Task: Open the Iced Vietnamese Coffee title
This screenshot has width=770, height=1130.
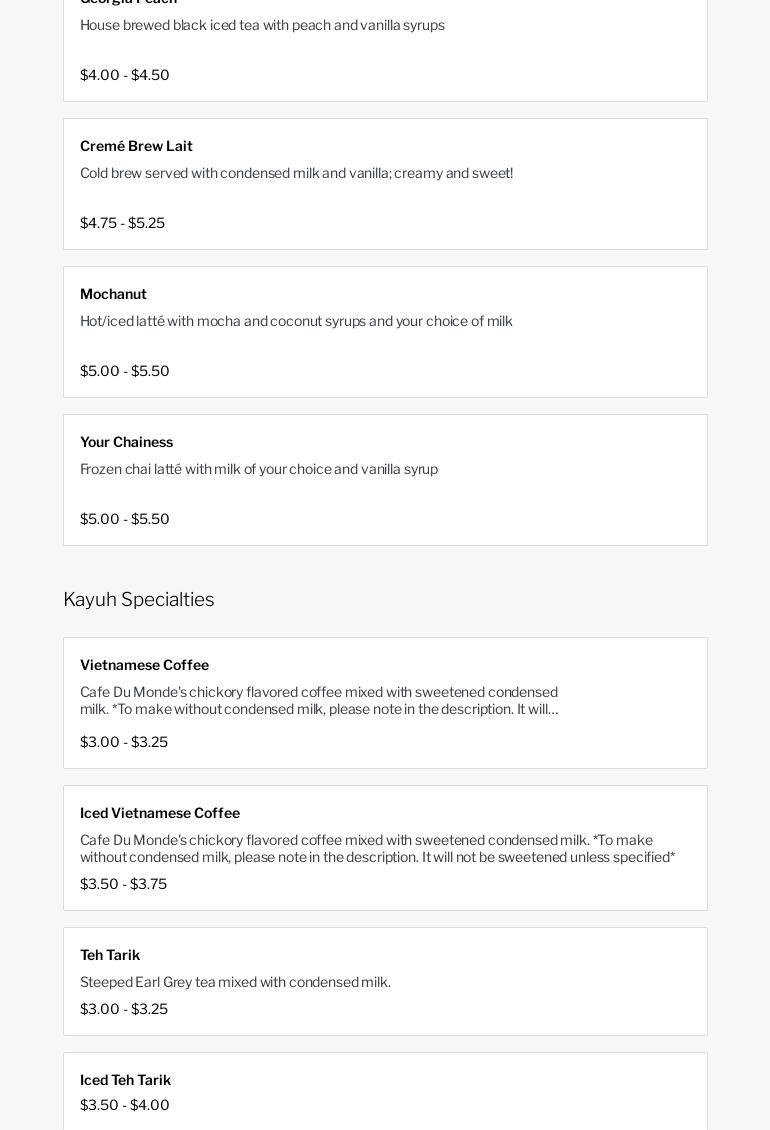Action: (160, 813)
